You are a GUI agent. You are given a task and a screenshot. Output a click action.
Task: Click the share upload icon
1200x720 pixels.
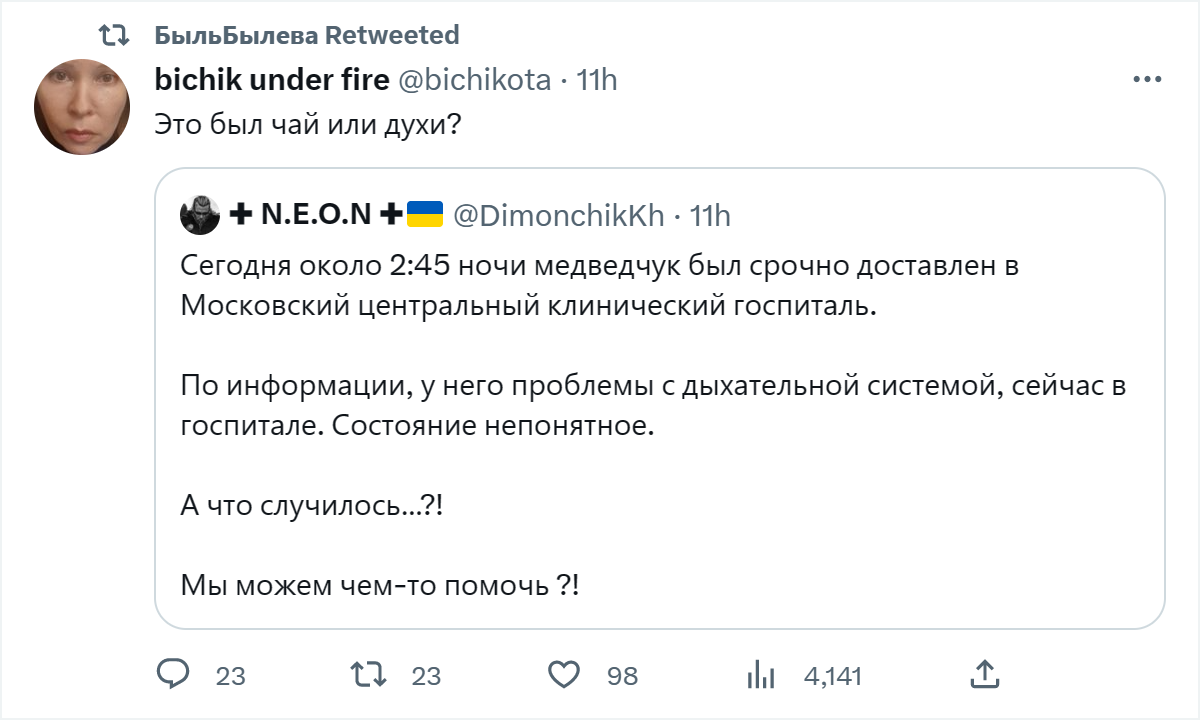[983, 675]
